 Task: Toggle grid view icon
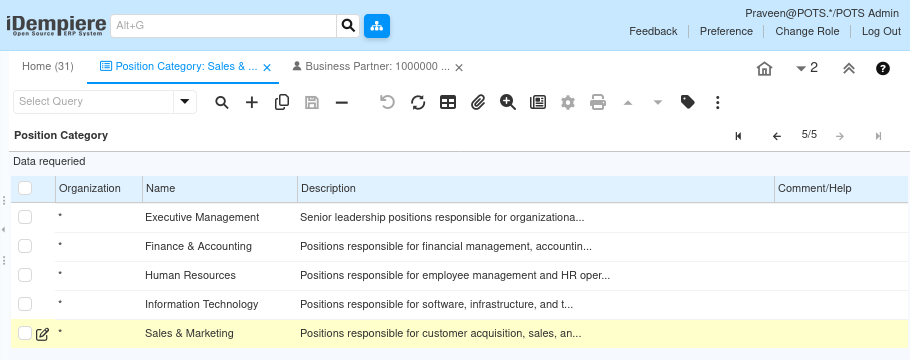pos(448,103)
